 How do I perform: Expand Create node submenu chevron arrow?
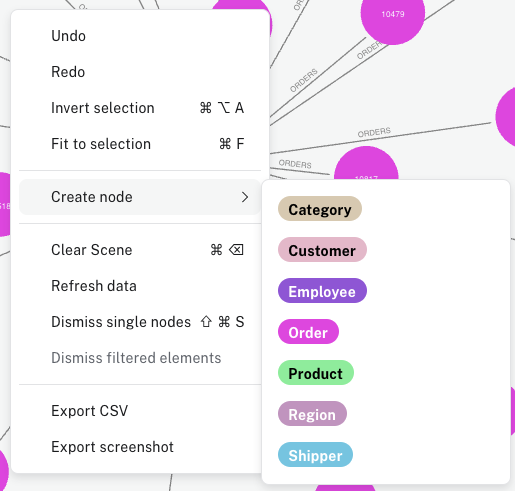[245, 197]
